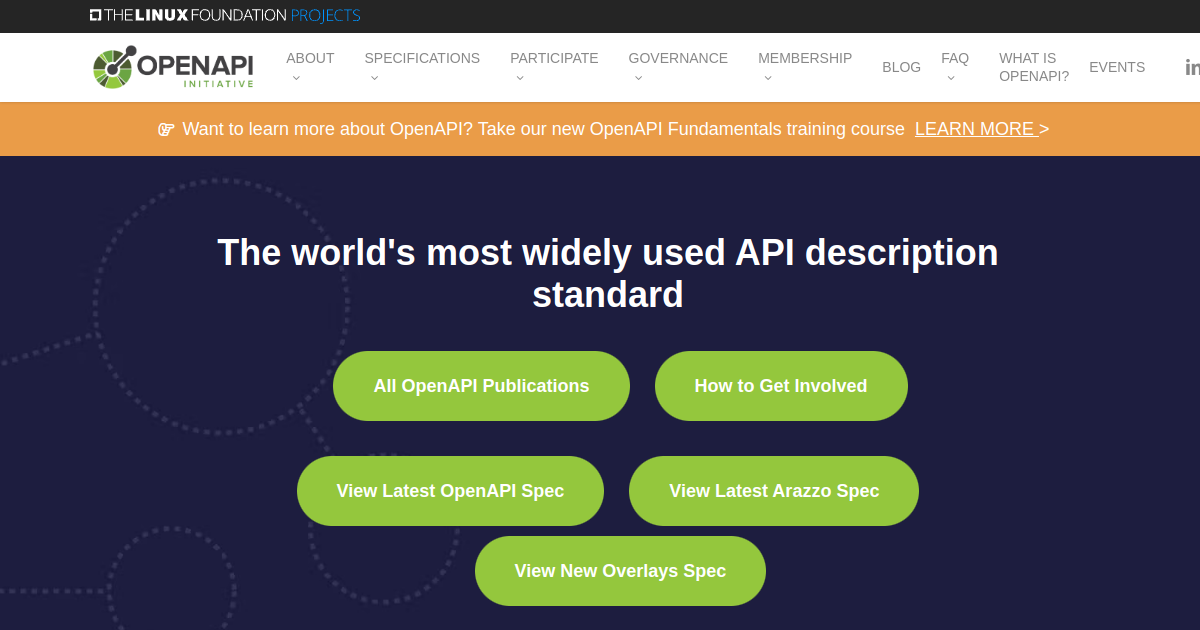Open The Linux Foundation Projects logo link

click(x=225, y=15)
